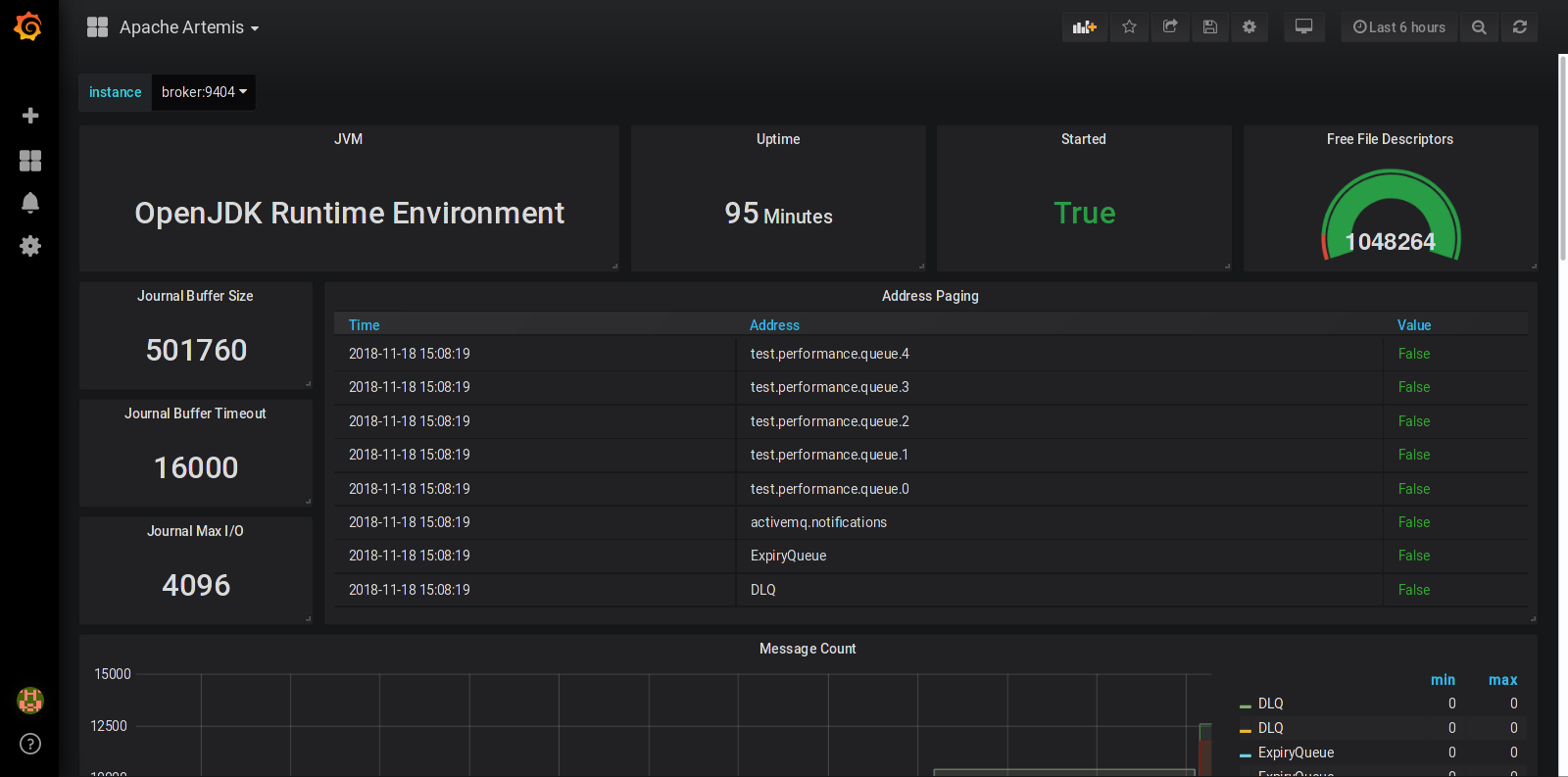Screen dimensions: 1568x777
Task: Click the OpenJDK Runtime Environment value
Action: (350, 214)
